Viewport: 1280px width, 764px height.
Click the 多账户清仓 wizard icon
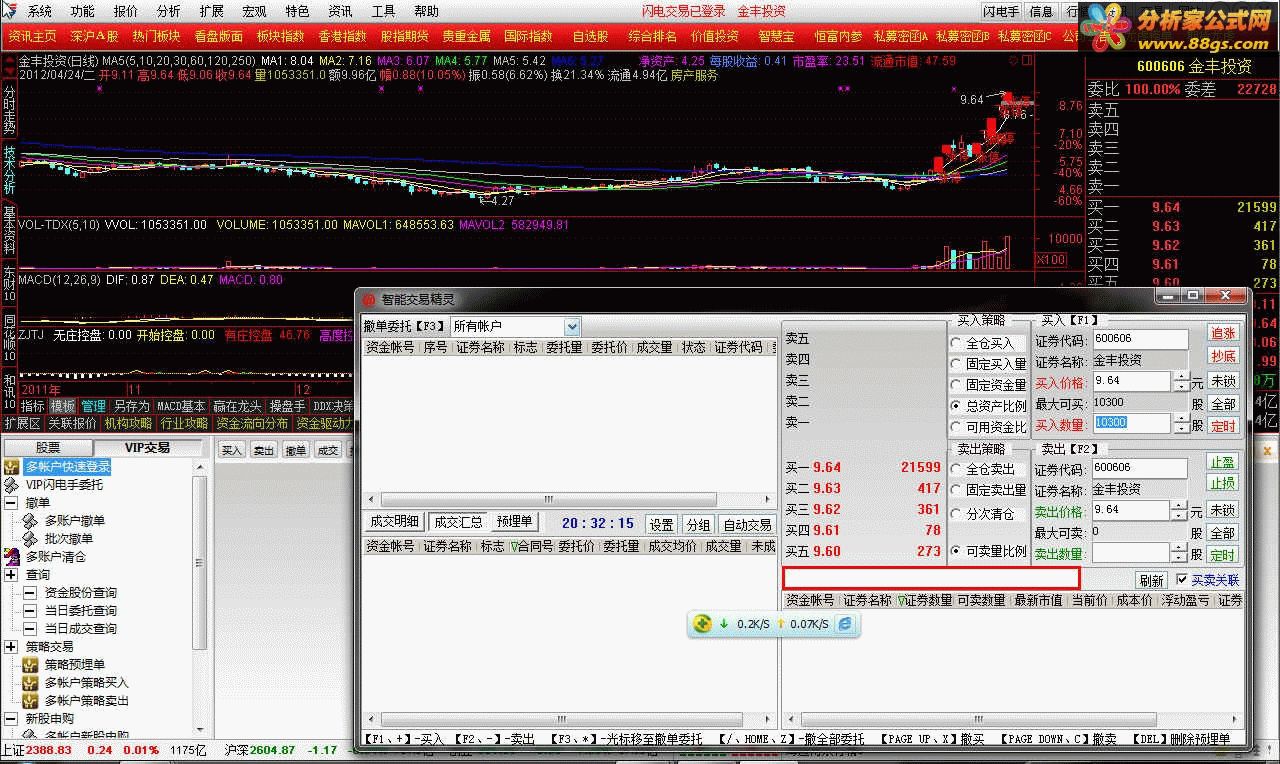(12, 557)
